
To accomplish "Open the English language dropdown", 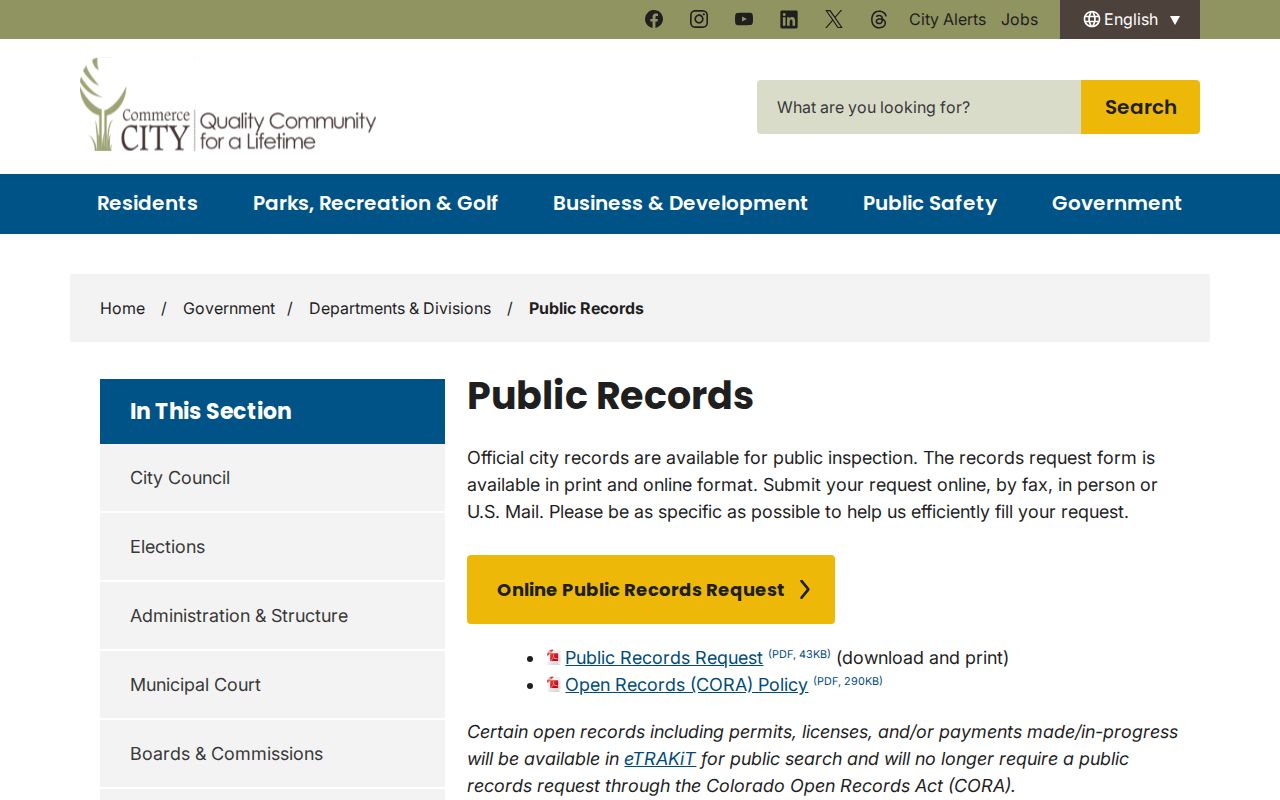I will pyautogui.click(x=1130, y=19).
